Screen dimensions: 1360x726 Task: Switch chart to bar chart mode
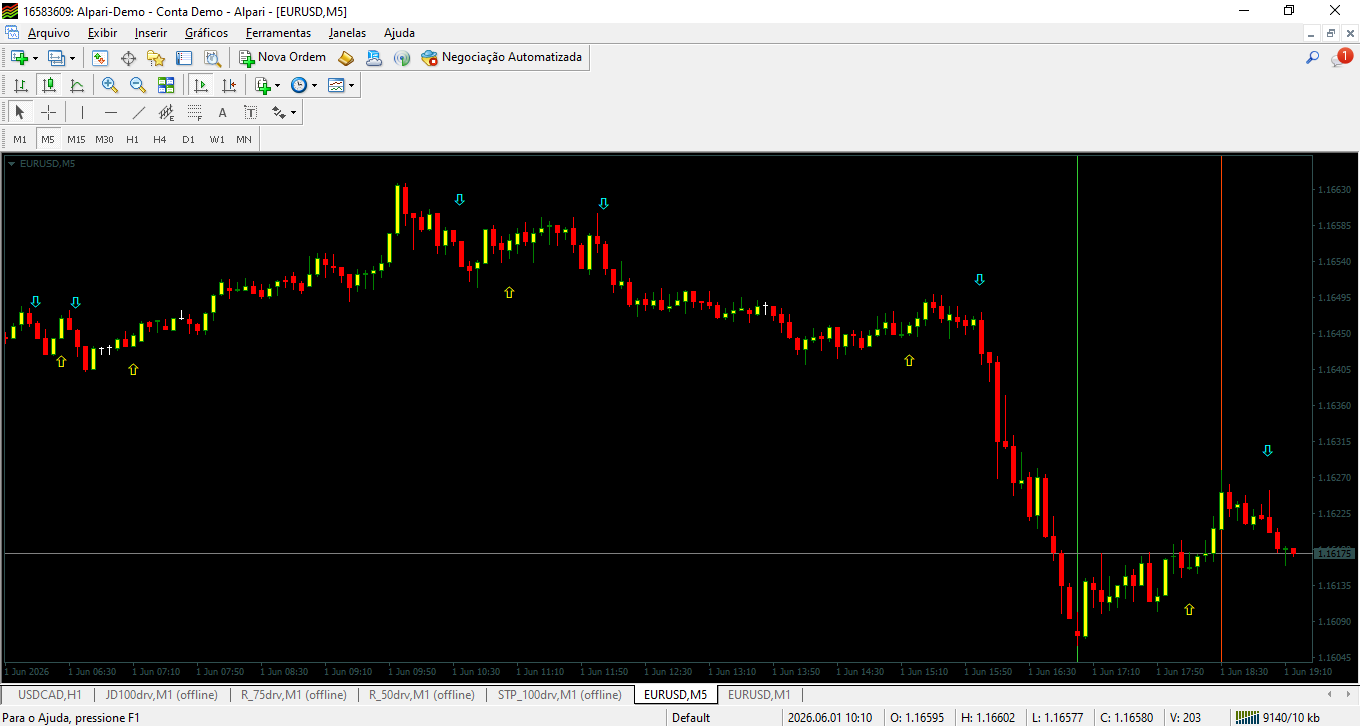pyautogui.click(x=20, y=85)
